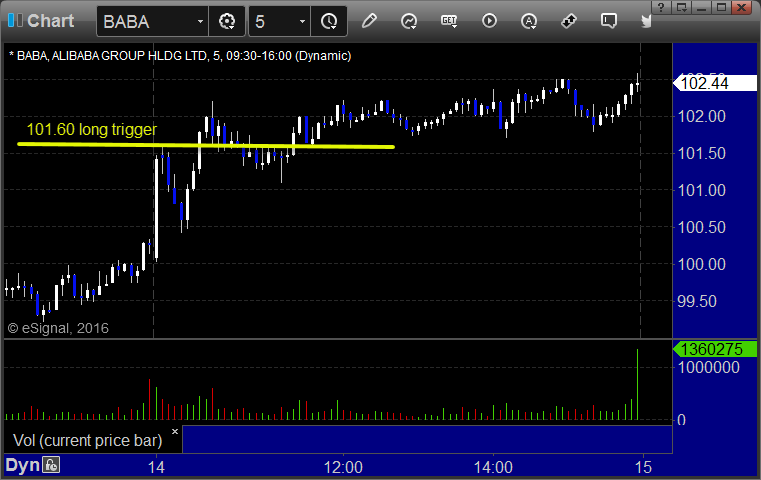Click the bar replay play icon
This screenshot has height=480, width=761.
click(x=489, y=21)
